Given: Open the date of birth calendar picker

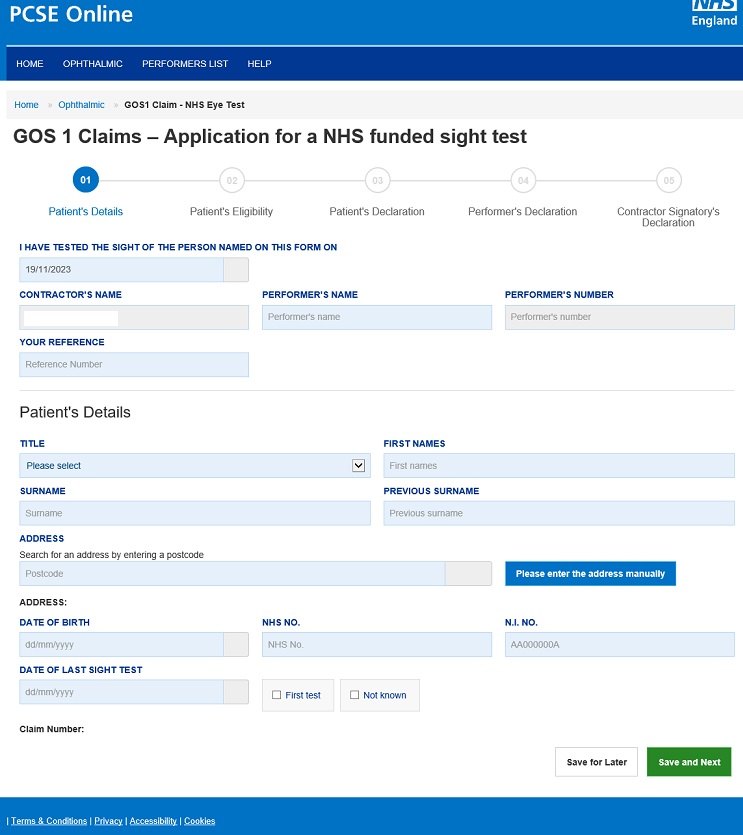Looking at the screenshot, I should pyautogui.click(x=236, y=645).
